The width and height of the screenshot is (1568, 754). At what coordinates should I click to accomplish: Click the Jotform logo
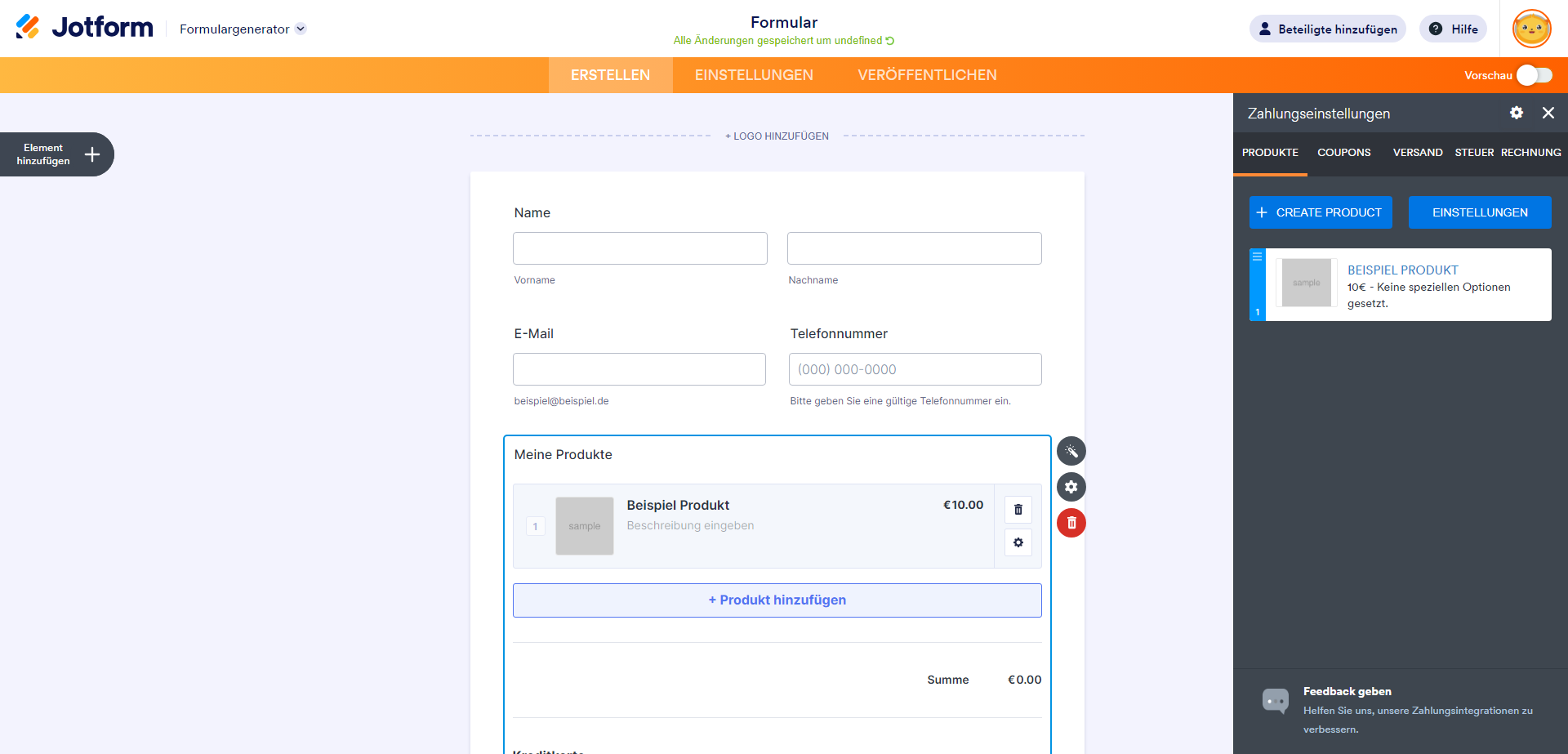84,28
